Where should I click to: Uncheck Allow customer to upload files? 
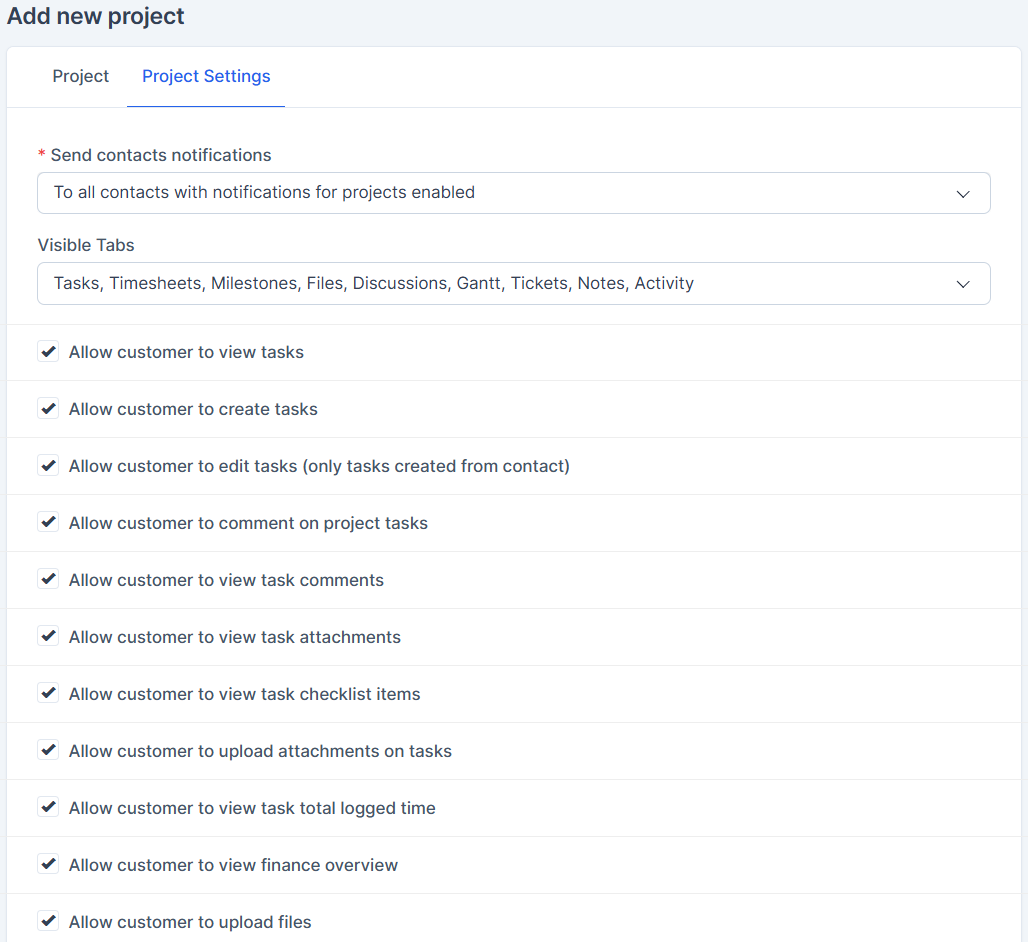coord(48,922)
